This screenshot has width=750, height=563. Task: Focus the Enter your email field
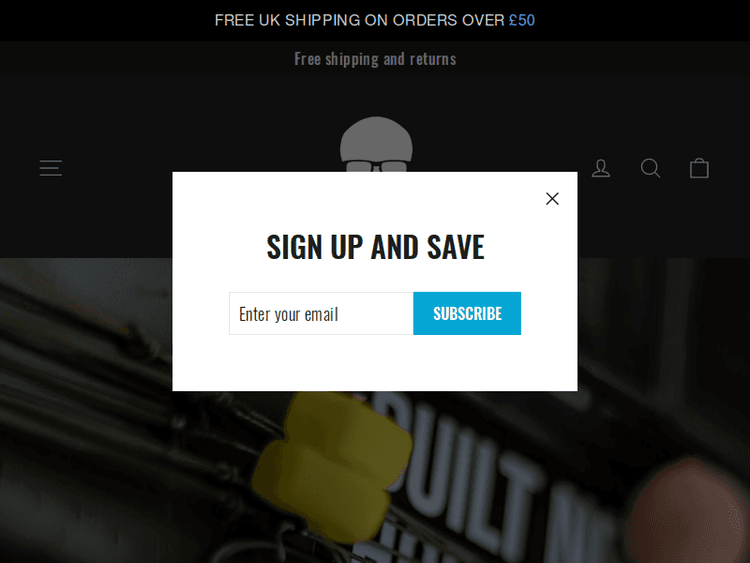click(321, 313)
